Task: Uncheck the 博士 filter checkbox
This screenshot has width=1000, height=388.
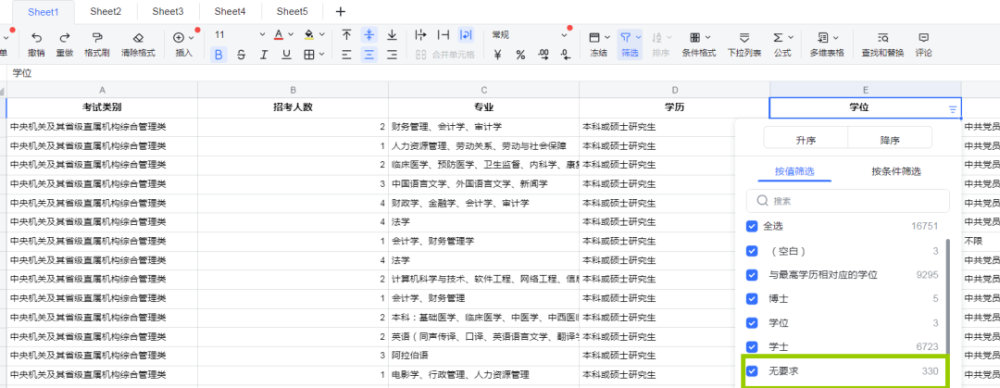Action: point(752,299)
